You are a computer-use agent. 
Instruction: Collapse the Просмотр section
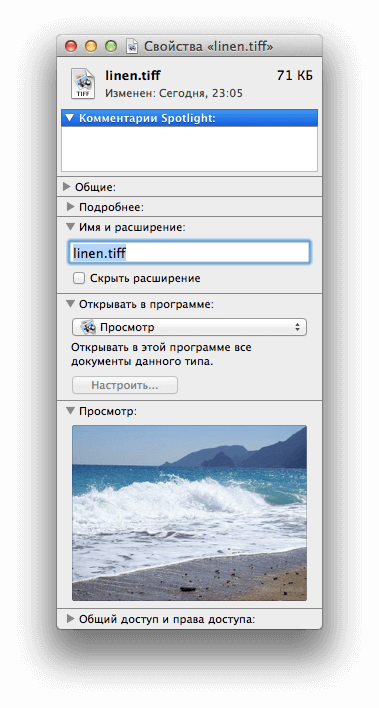coord(70,411)
